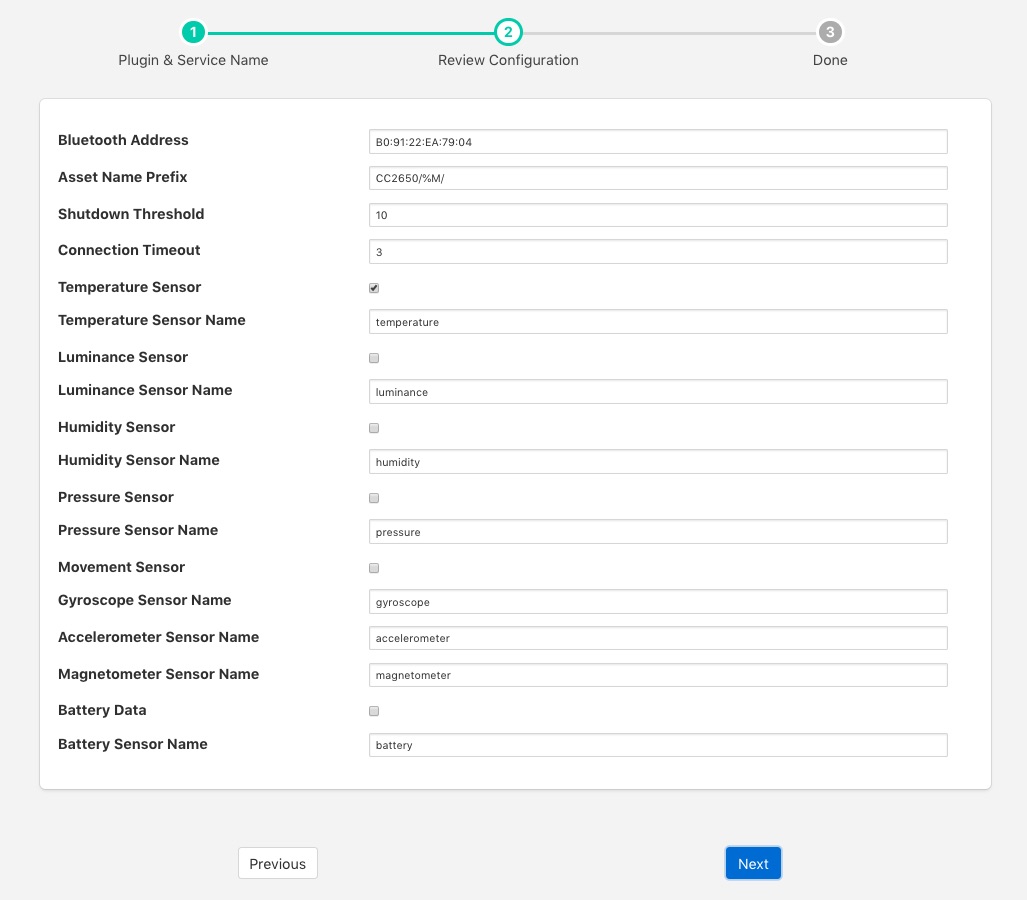Enable the Humidity Sensor checkbox
The width and height of the screenshot is (1027, 900).
pyautogui.click(x=374, y=428)
